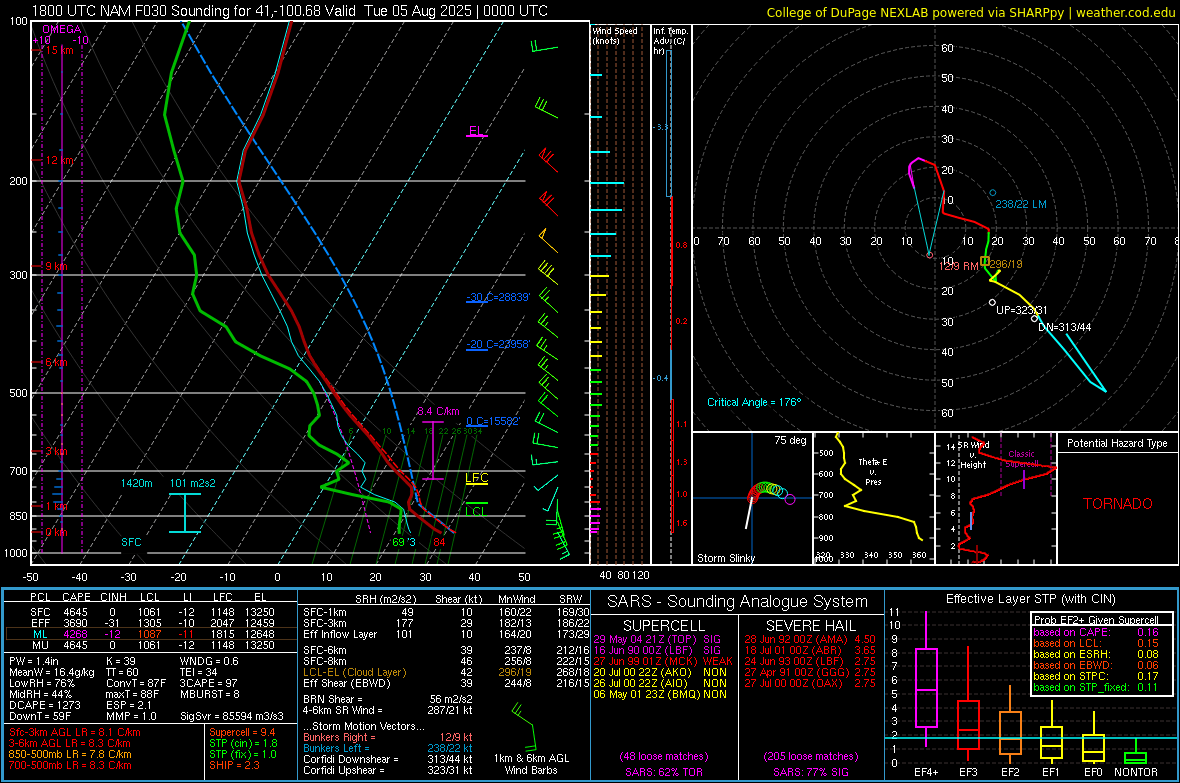Click the magenta "OMEGA" label on the skew-T

(62, 29)
